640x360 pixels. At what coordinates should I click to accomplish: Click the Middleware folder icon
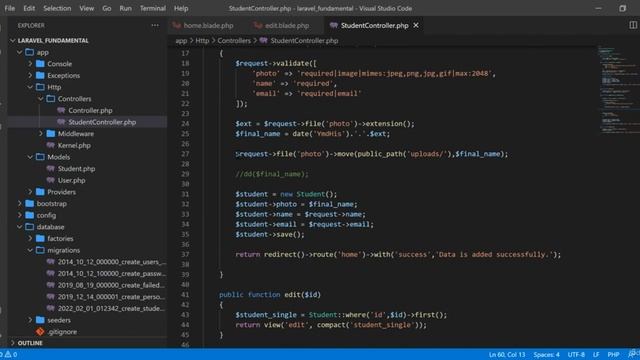point(51,133)
